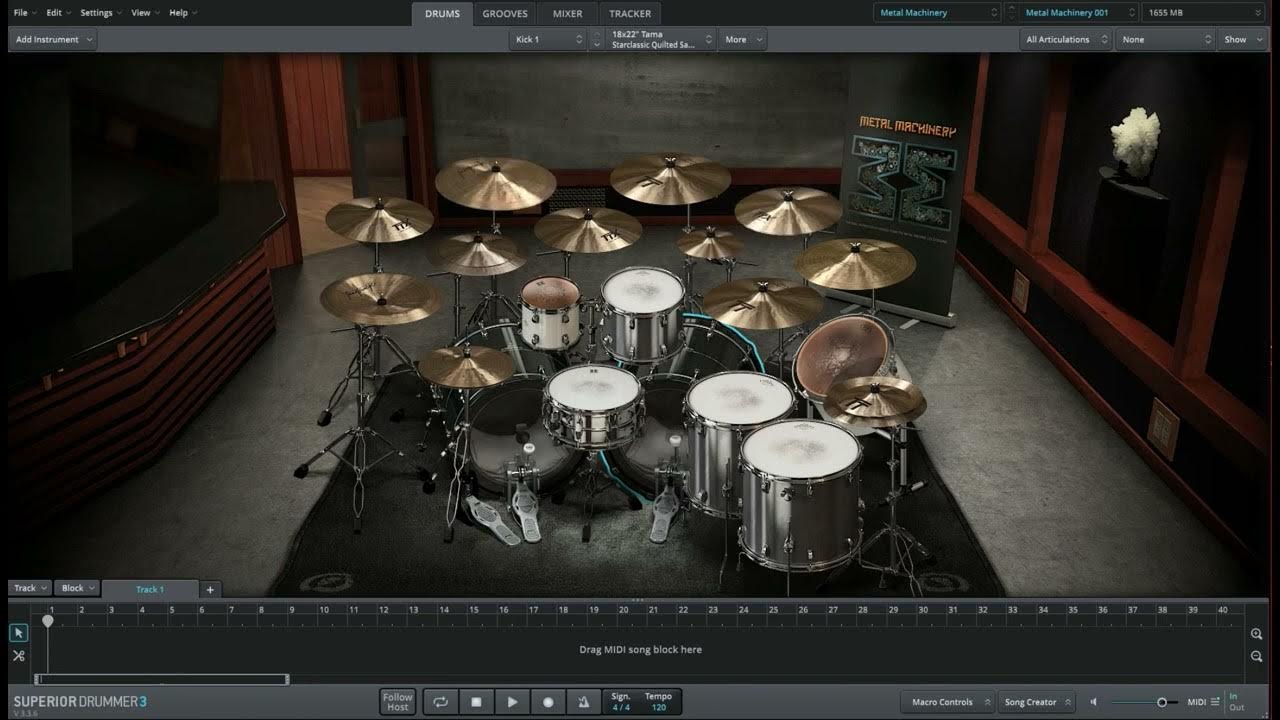Adjust the master volume slider
Viewport: 1280px width, 720px height.
[1161, 702]
